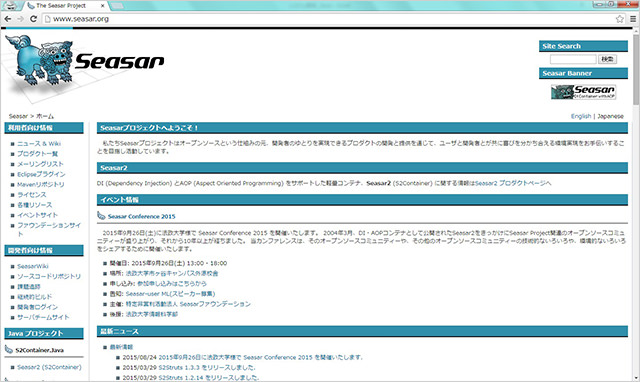Screen dimensions: 640x382
Task: Reload the page with the refresh icon
Action: pos(33,19)
